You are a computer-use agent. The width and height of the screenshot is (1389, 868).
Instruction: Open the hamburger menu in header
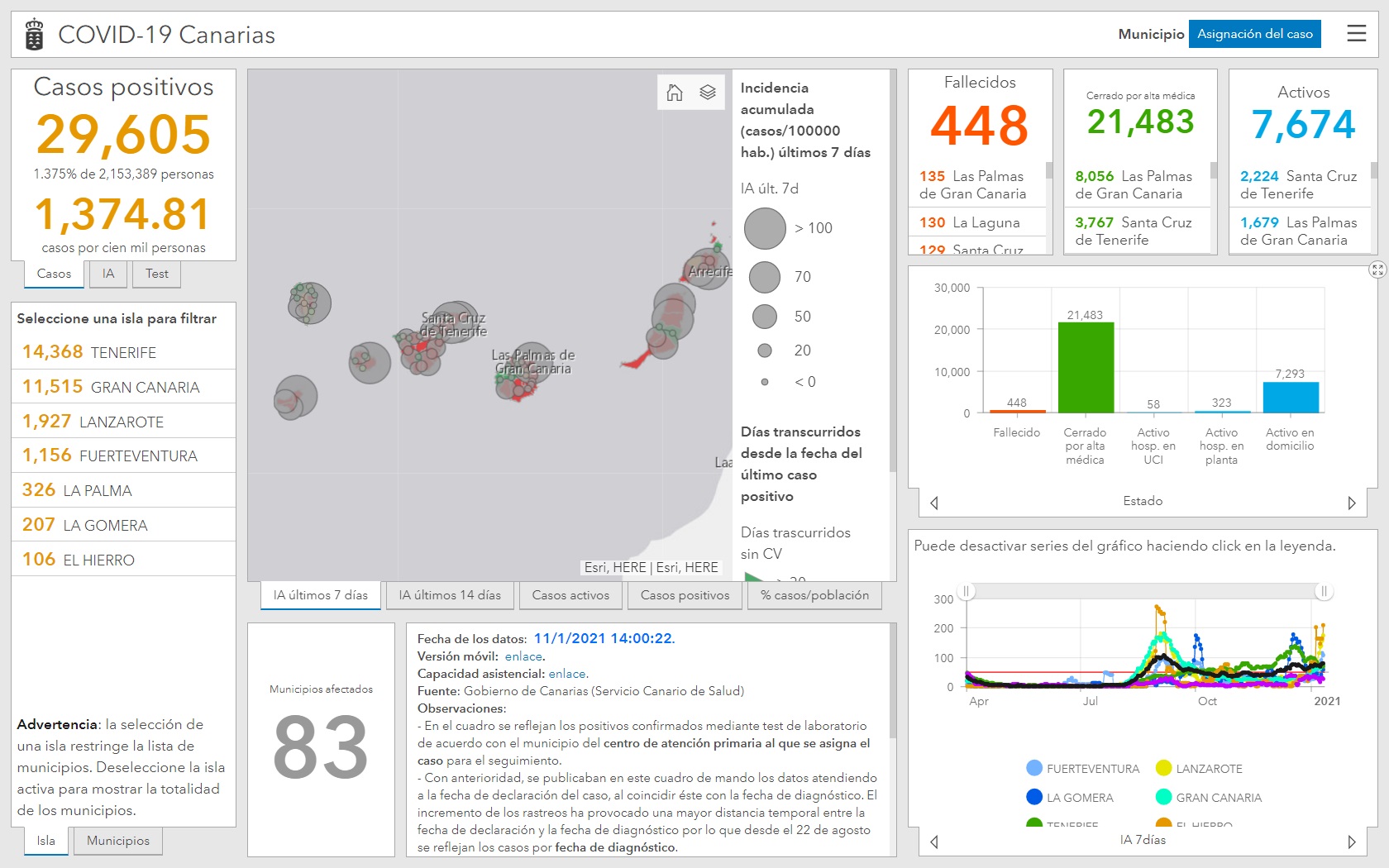pos(1356,34)
